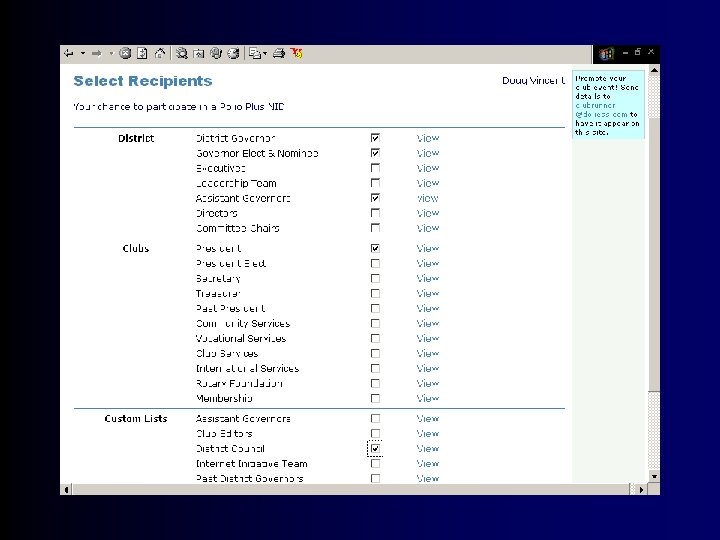The height and width of the screenshot is (540, 720).
Task: Open View link for Executives
Action: click(x=428, y=168)
